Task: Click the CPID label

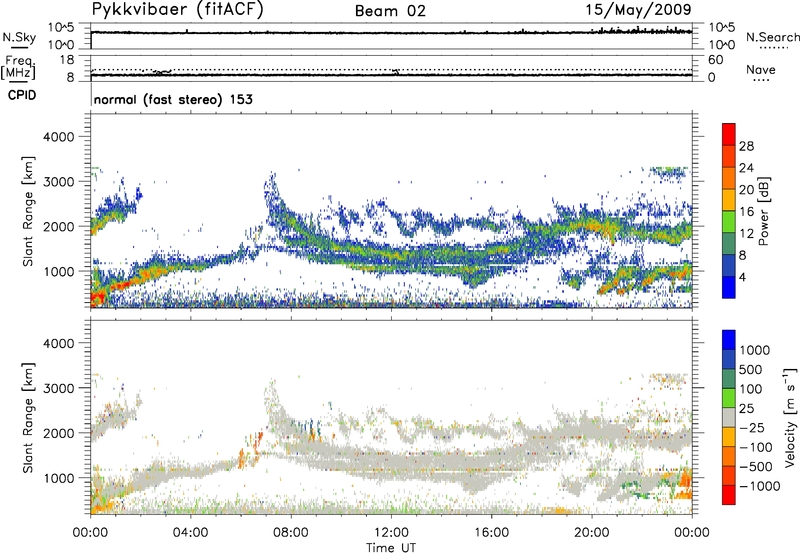Action: [22, 95]
